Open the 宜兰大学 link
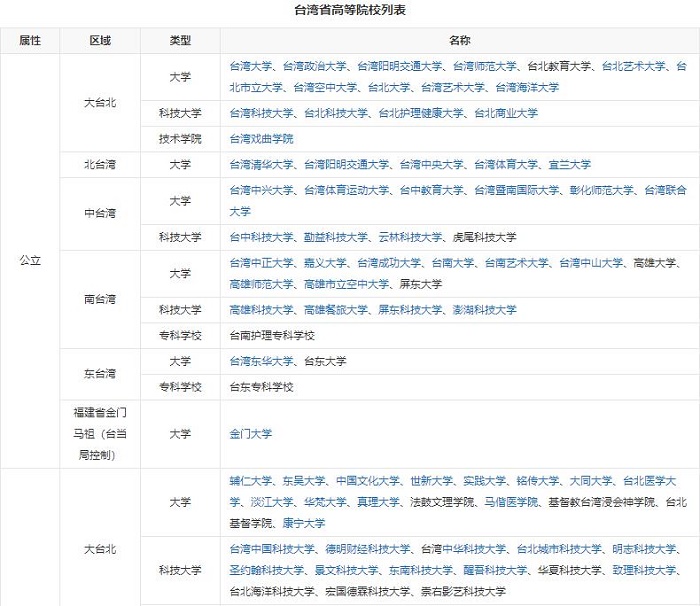The image size is (700, 606). [569, 165]
